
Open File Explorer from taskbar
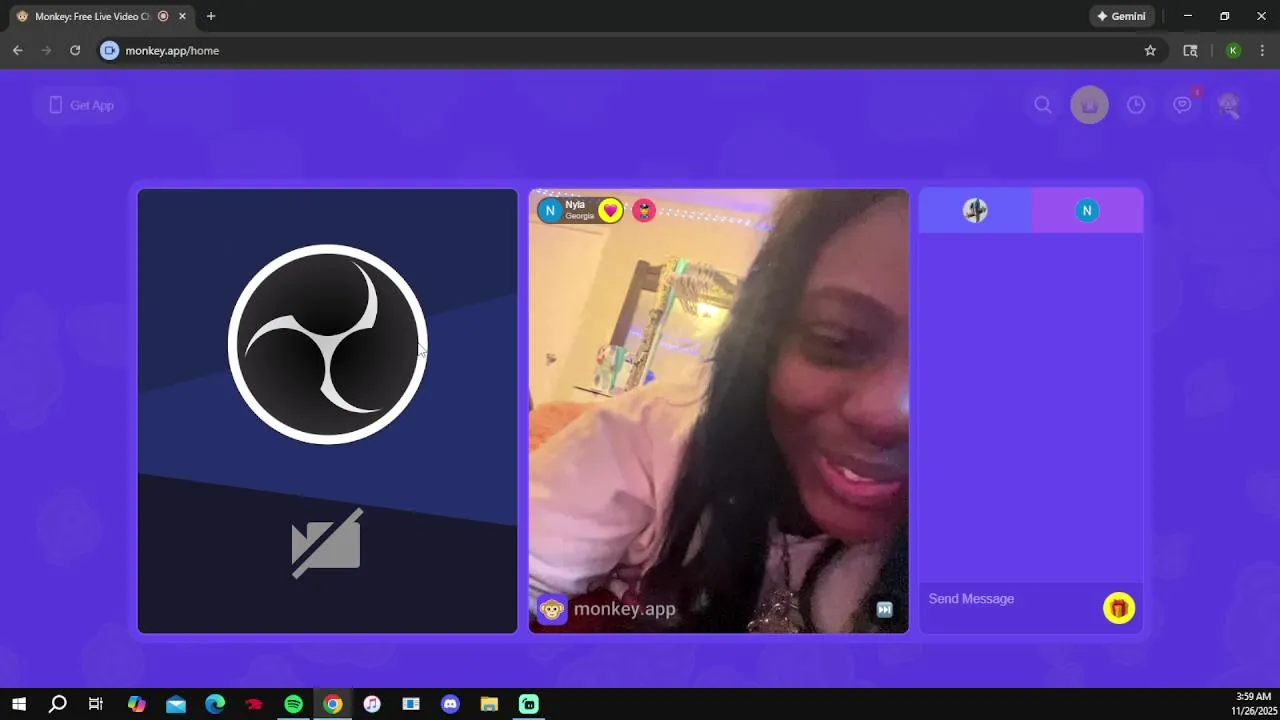pos(489,704)
